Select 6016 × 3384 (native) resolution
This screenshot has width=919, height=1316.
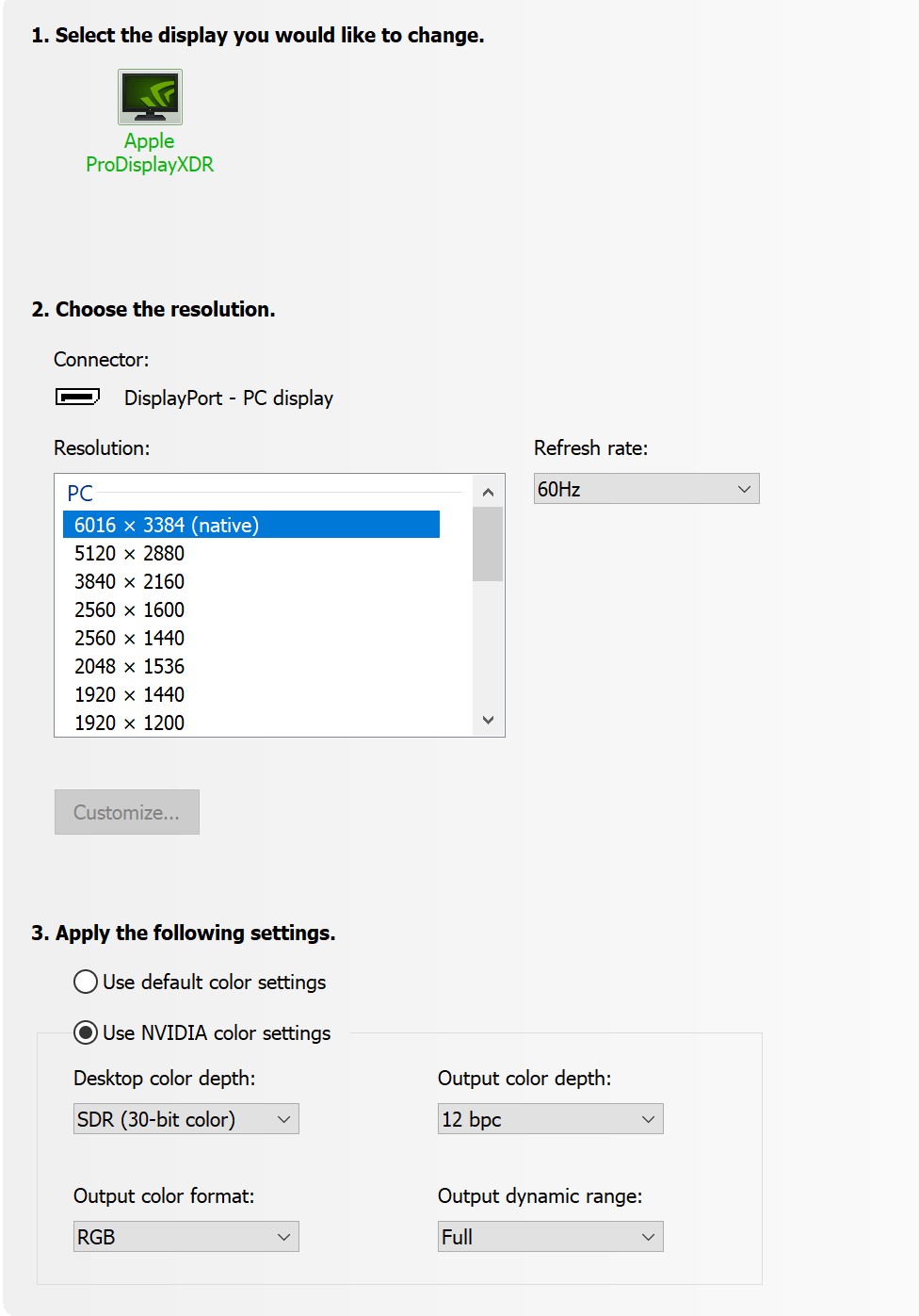[x=251, y=525]
